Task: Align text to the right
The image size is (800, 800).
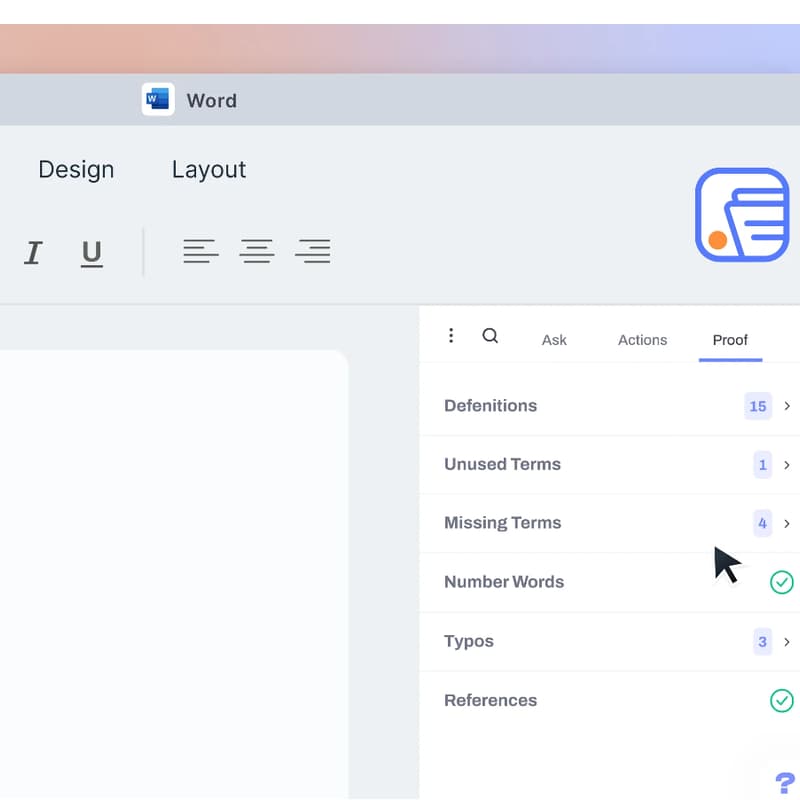Action: click(313, 252)
